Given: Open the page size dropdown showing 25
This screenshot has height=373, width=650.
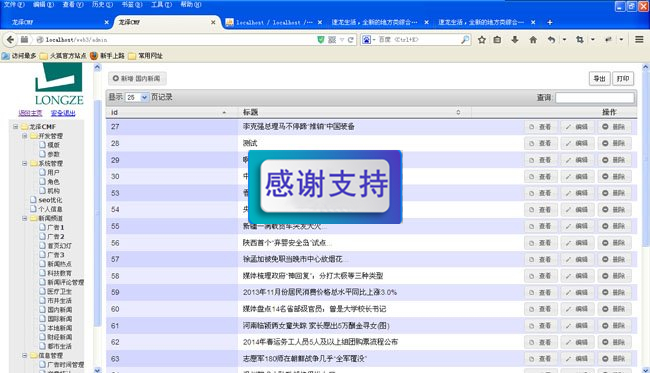Looking at the screenshot, I should click(x=137, y=97).
